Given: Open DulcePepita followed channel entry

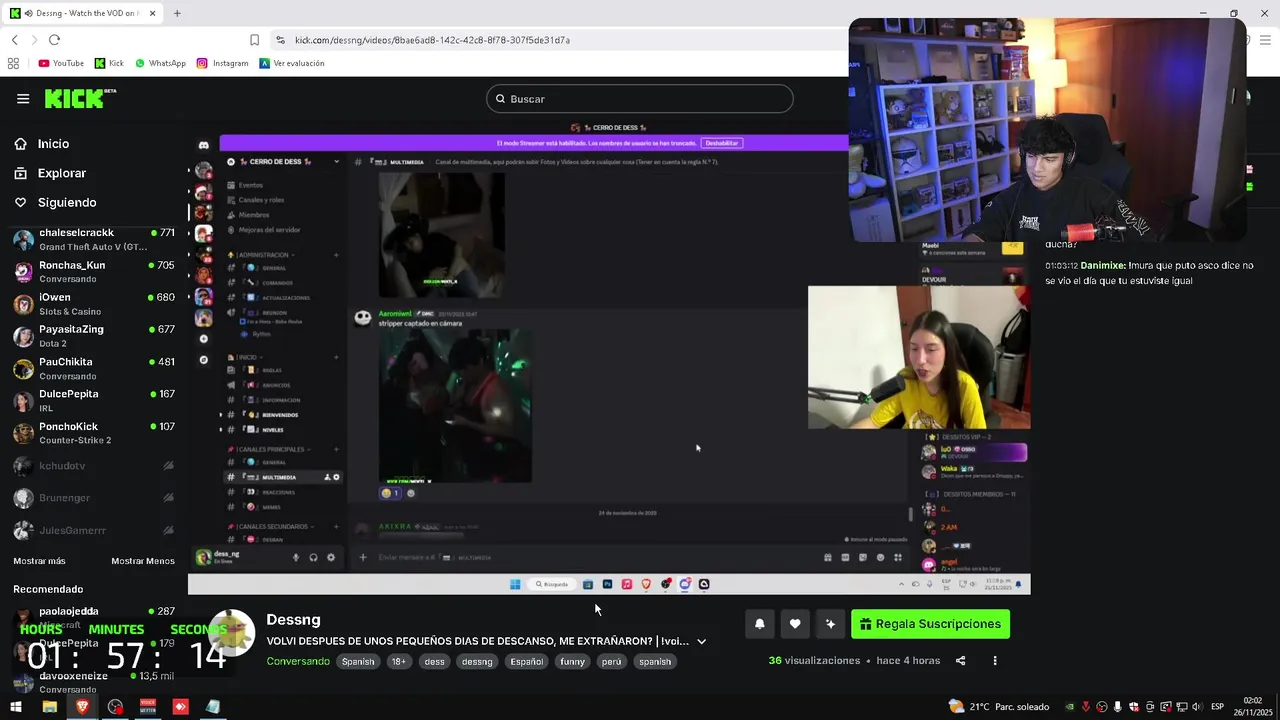Looking at the screenshot, I should tap(94, 400).
